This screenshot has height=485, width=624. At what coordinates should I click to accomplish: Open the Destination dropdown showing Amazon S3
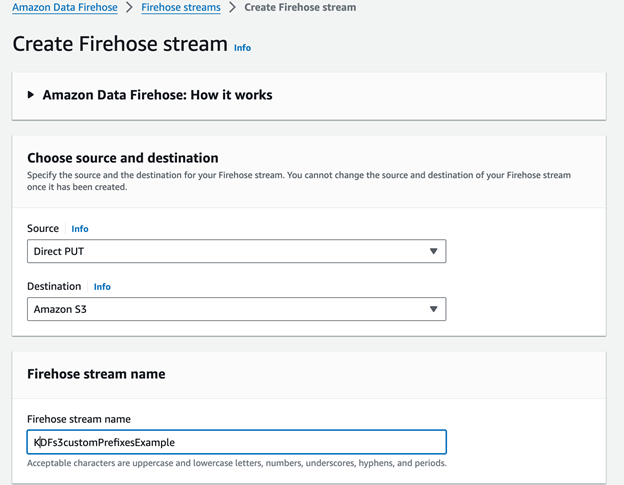point(236,309)
